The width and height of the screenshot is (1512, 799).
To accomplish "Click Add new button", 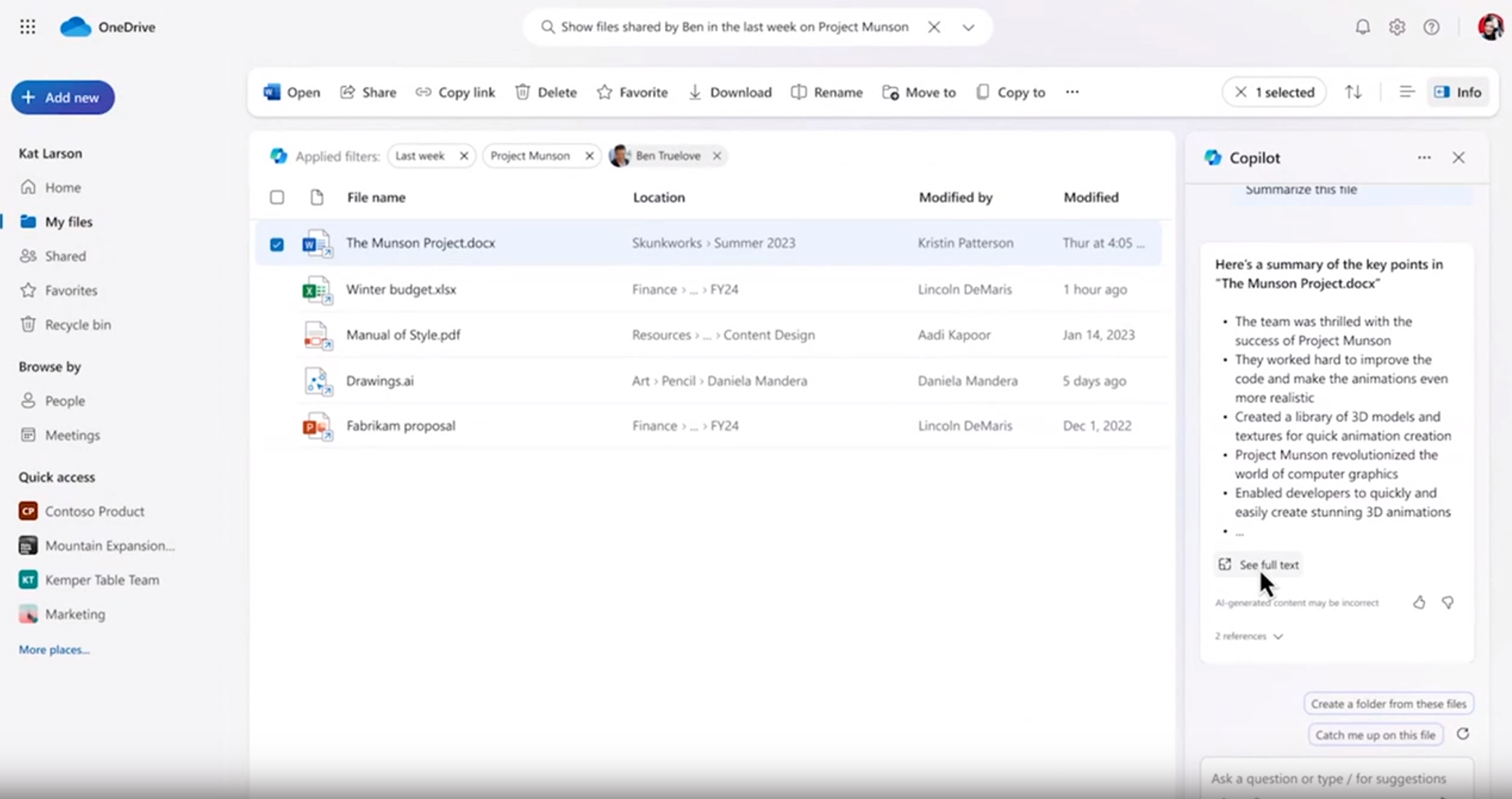I will point(62,97).
